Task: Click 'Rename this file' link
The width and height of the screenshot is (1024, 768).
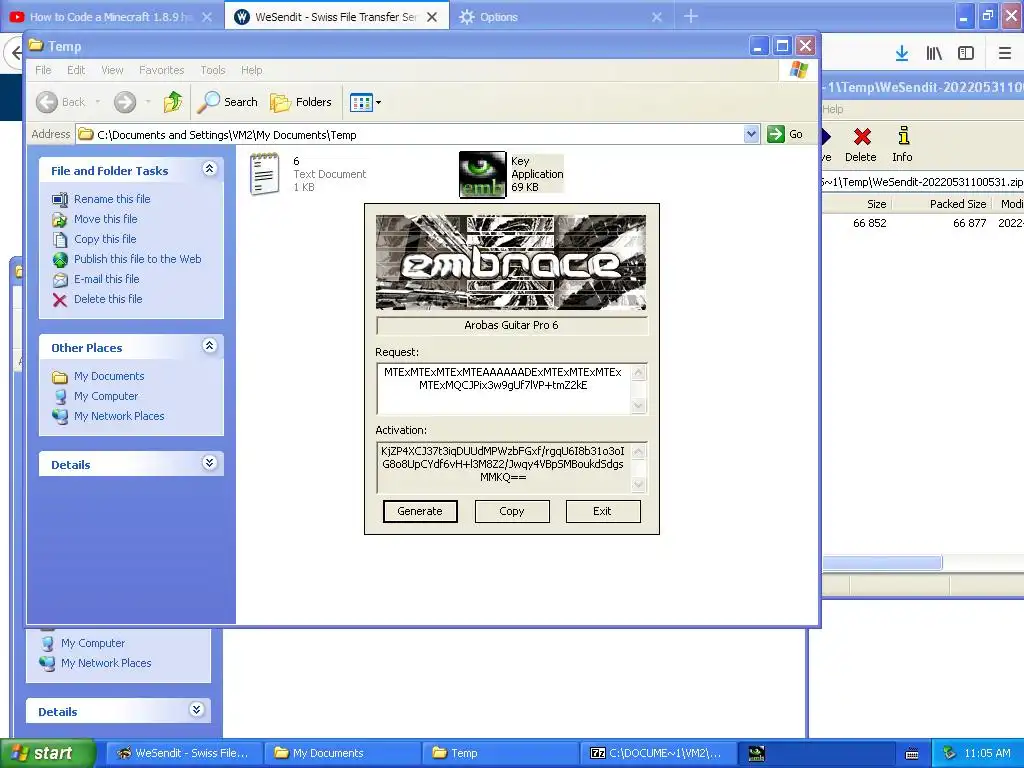Action: pos(112,199)
